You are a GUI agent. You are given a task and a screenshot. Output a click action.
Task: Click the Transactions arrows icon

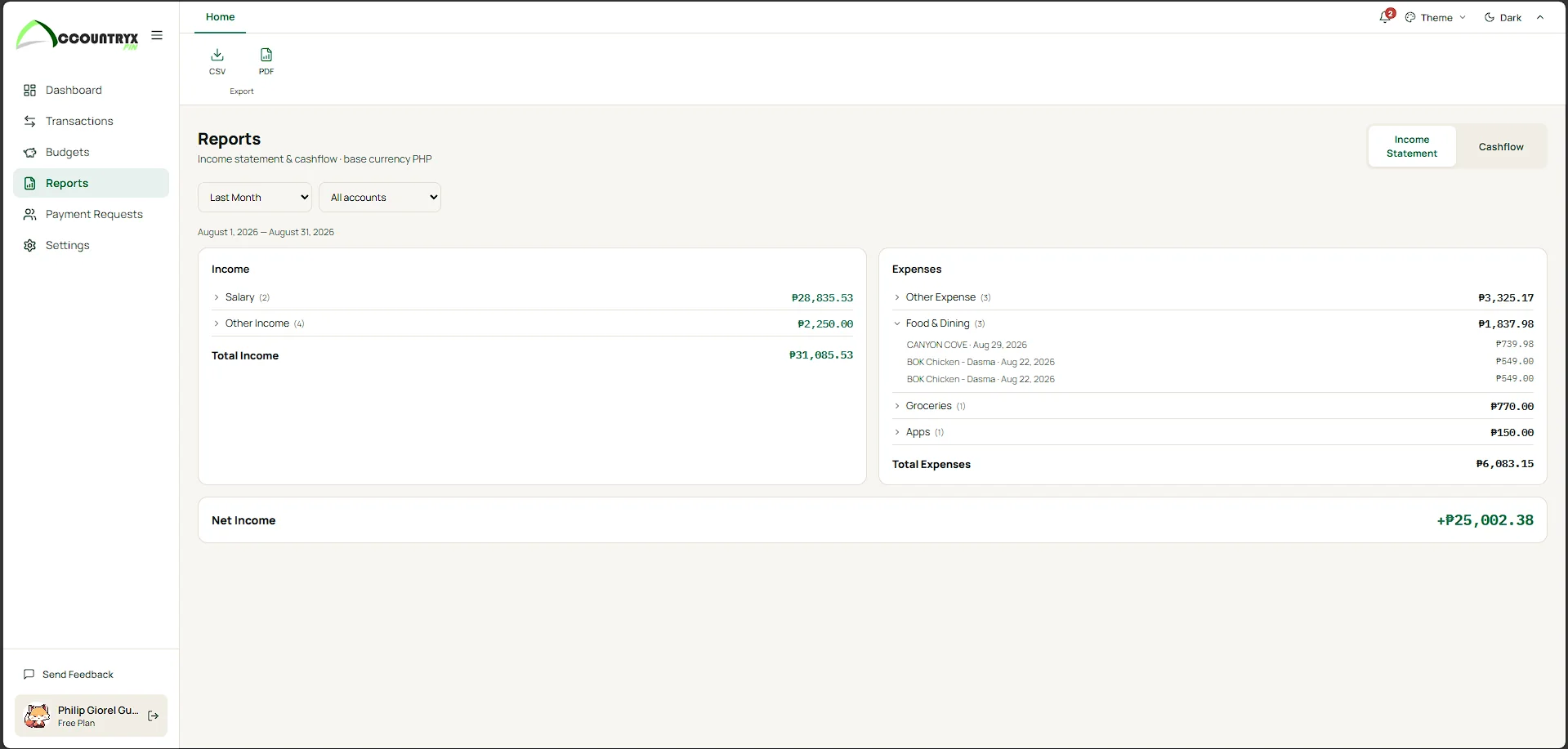(30, 121)
